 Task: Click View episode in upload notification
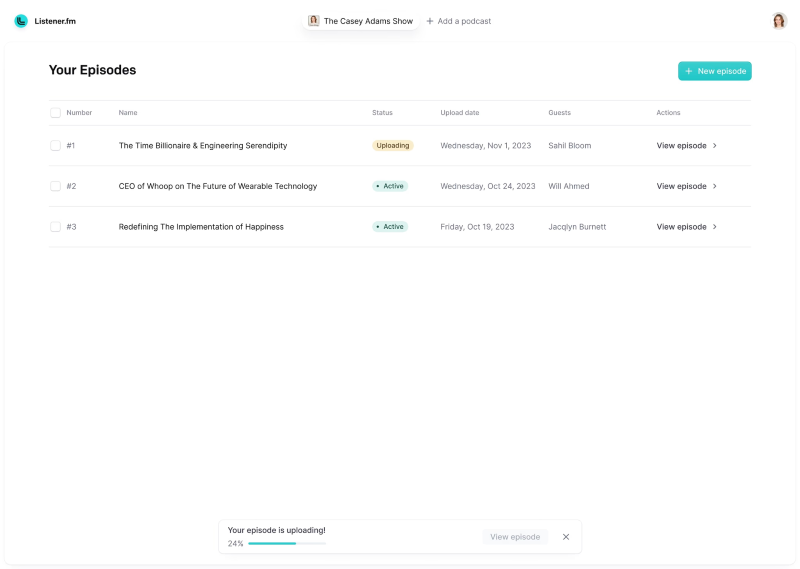(515, 537)
